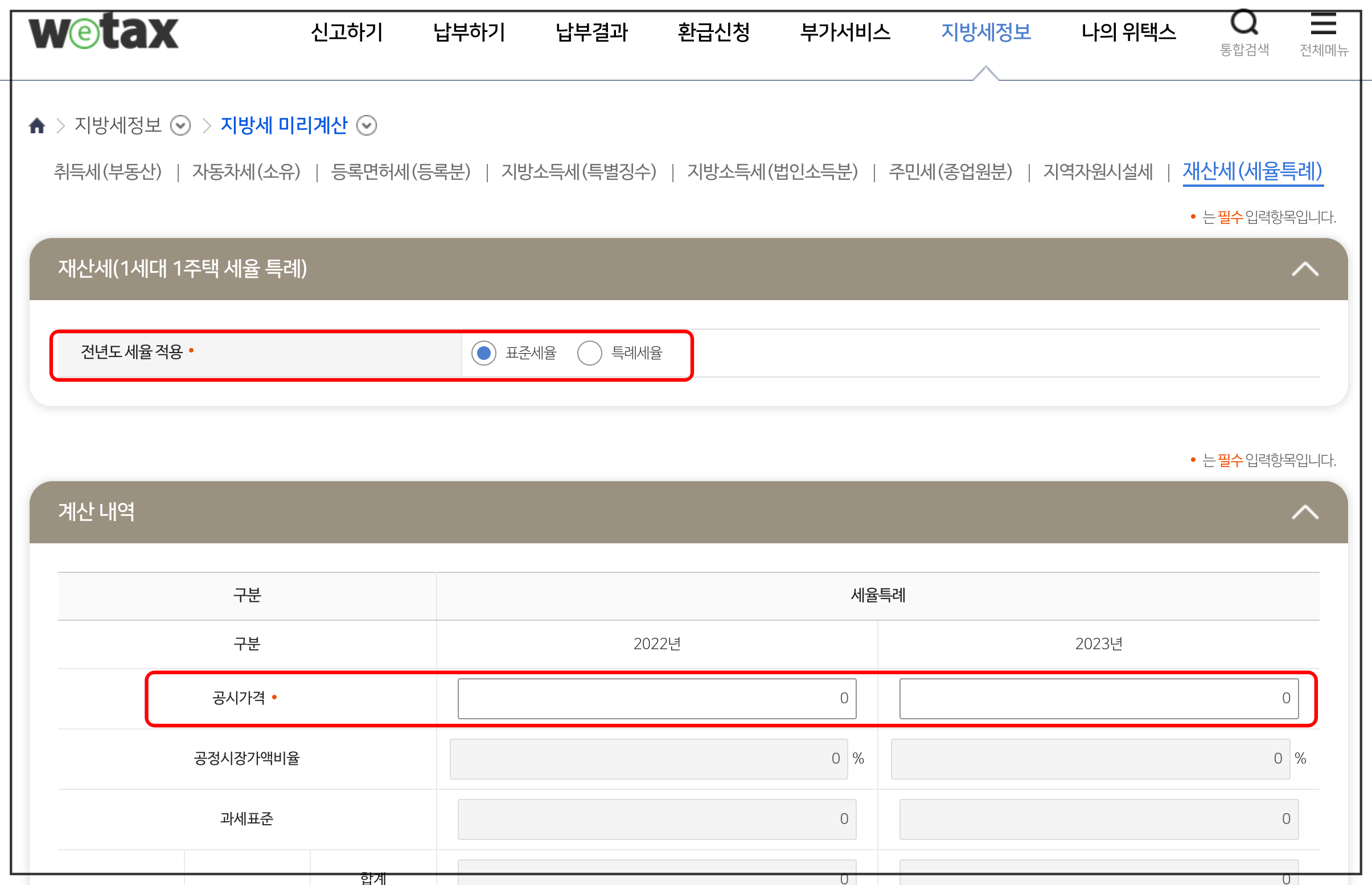Collapse the 계산 내역 panel
The height and width of the screenshot is (885, 1372).
(1305, 512)
